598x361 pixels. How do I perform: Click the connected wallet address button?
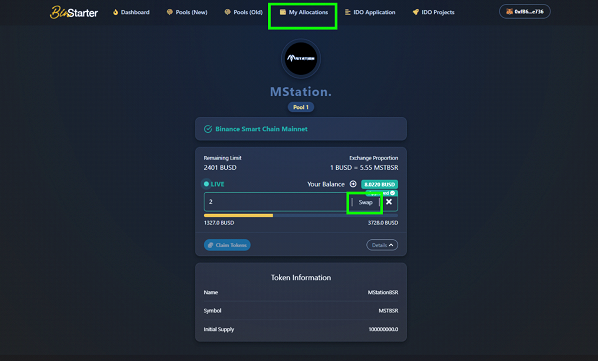tap(525, 11)
